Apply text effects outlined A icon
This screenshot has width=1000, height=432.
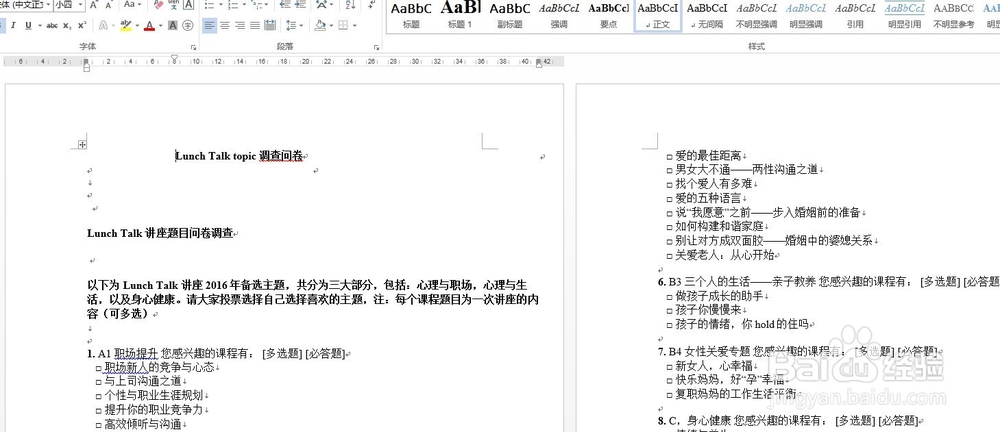[103, 26]
